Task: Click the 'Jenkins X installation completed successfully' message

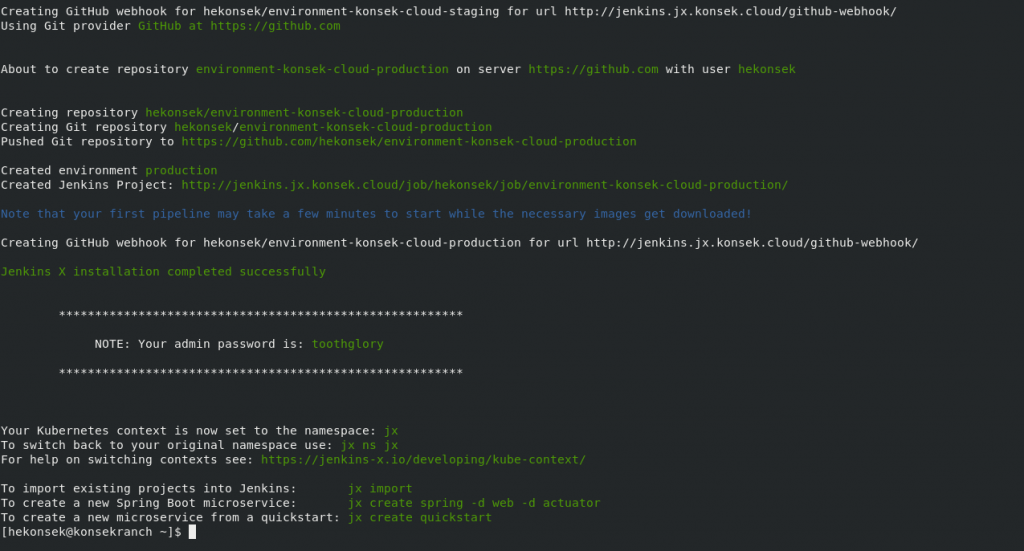Action: [163, 272]
